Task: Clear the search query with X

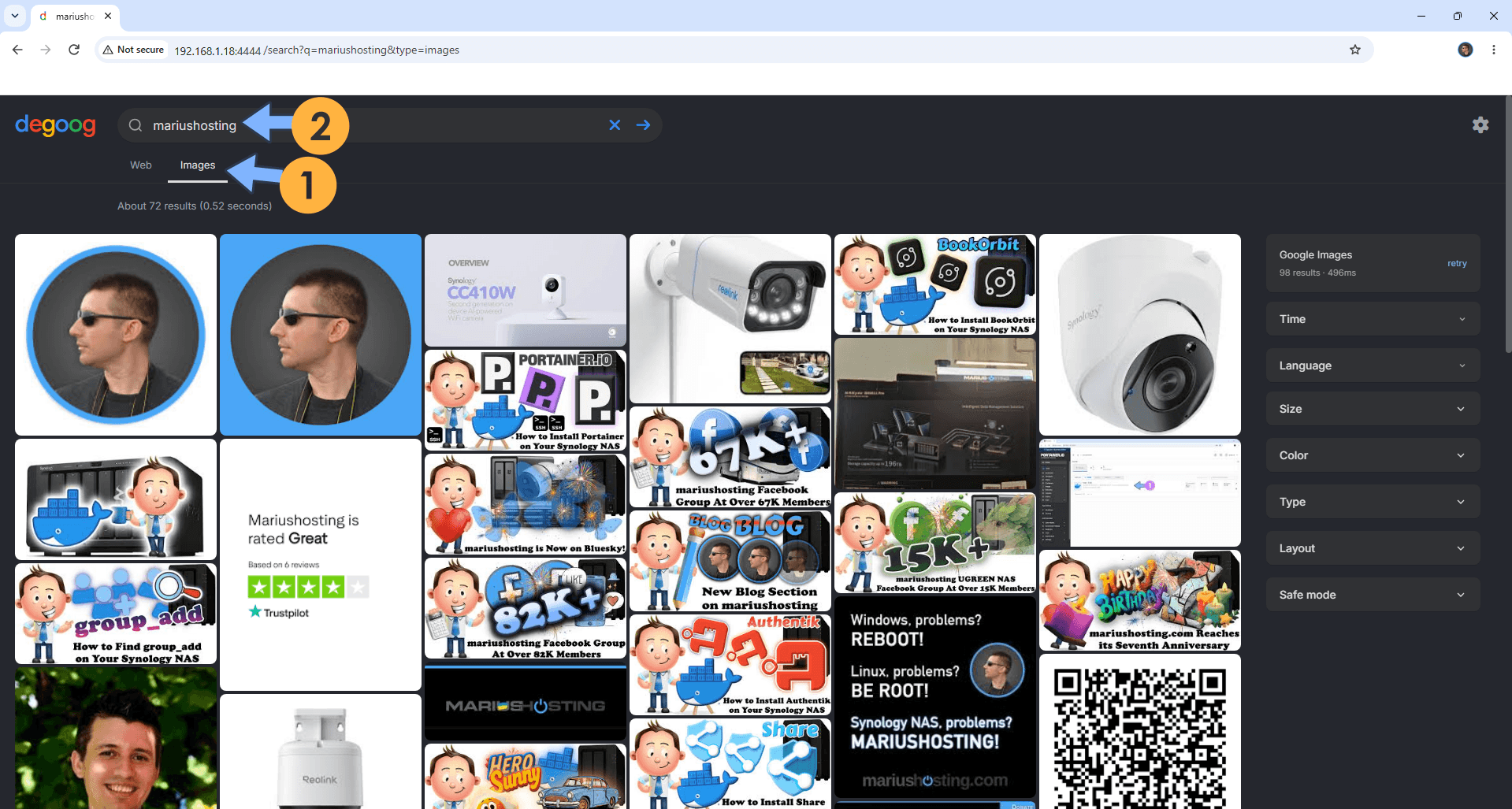Action: pos(615,125)
